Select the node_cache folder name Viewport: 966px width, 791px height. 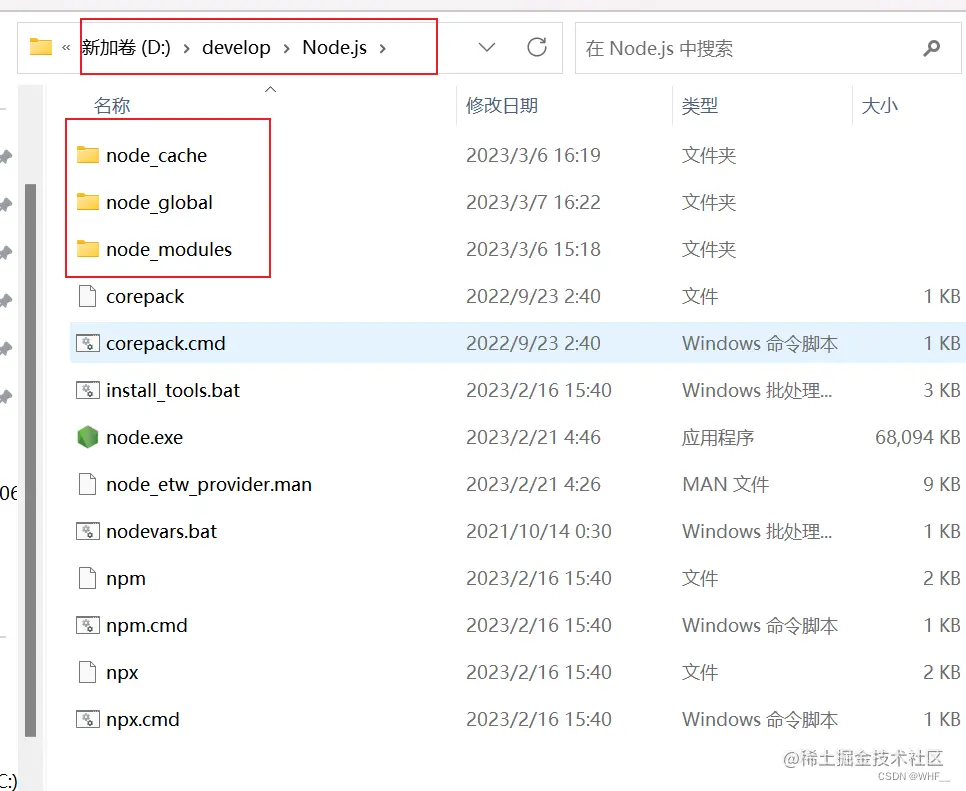click(156, 156)
